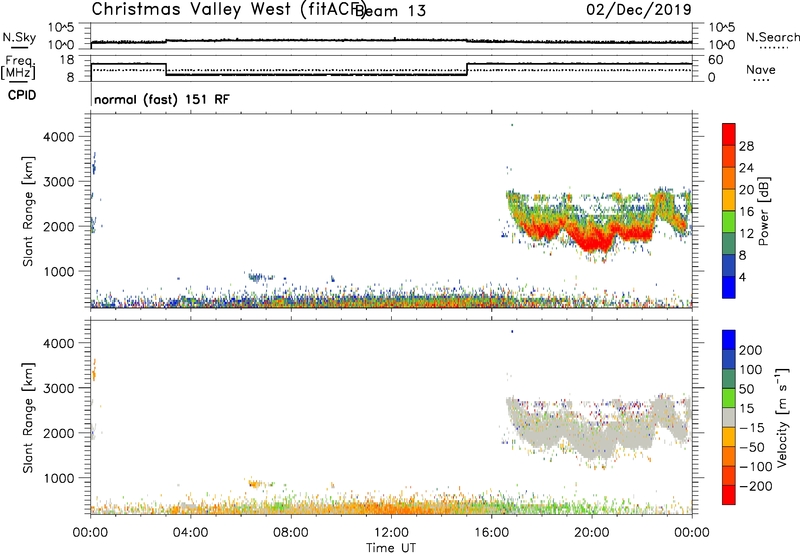Click the '1000' tick in power panel
The width and height of the screenshot is (800, 554).
click(x=58, y=271)
